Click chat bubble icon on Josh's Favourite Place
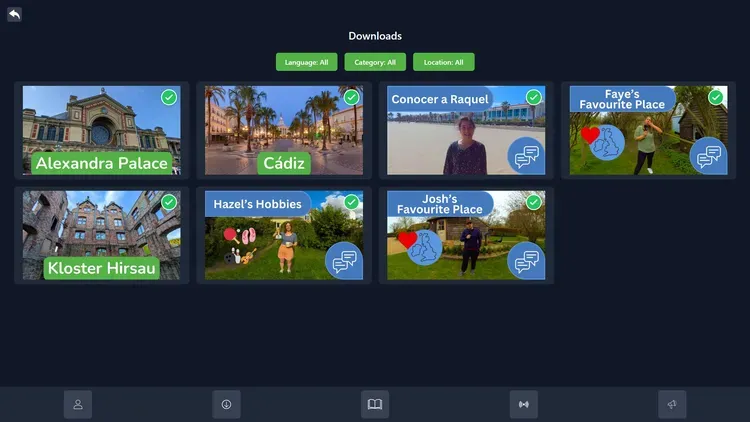The image size is (750, 422). point(526,261)
